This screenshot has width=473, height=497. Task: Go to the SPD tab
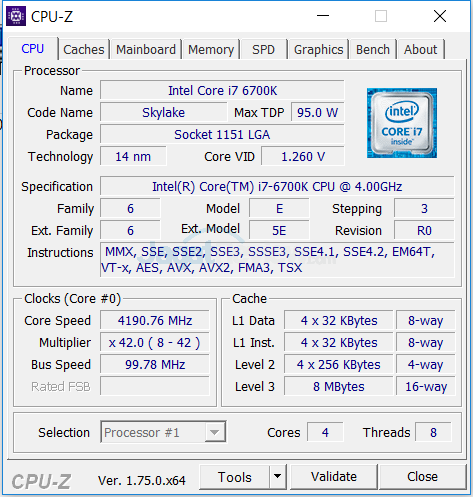click(x=263, y=50)
